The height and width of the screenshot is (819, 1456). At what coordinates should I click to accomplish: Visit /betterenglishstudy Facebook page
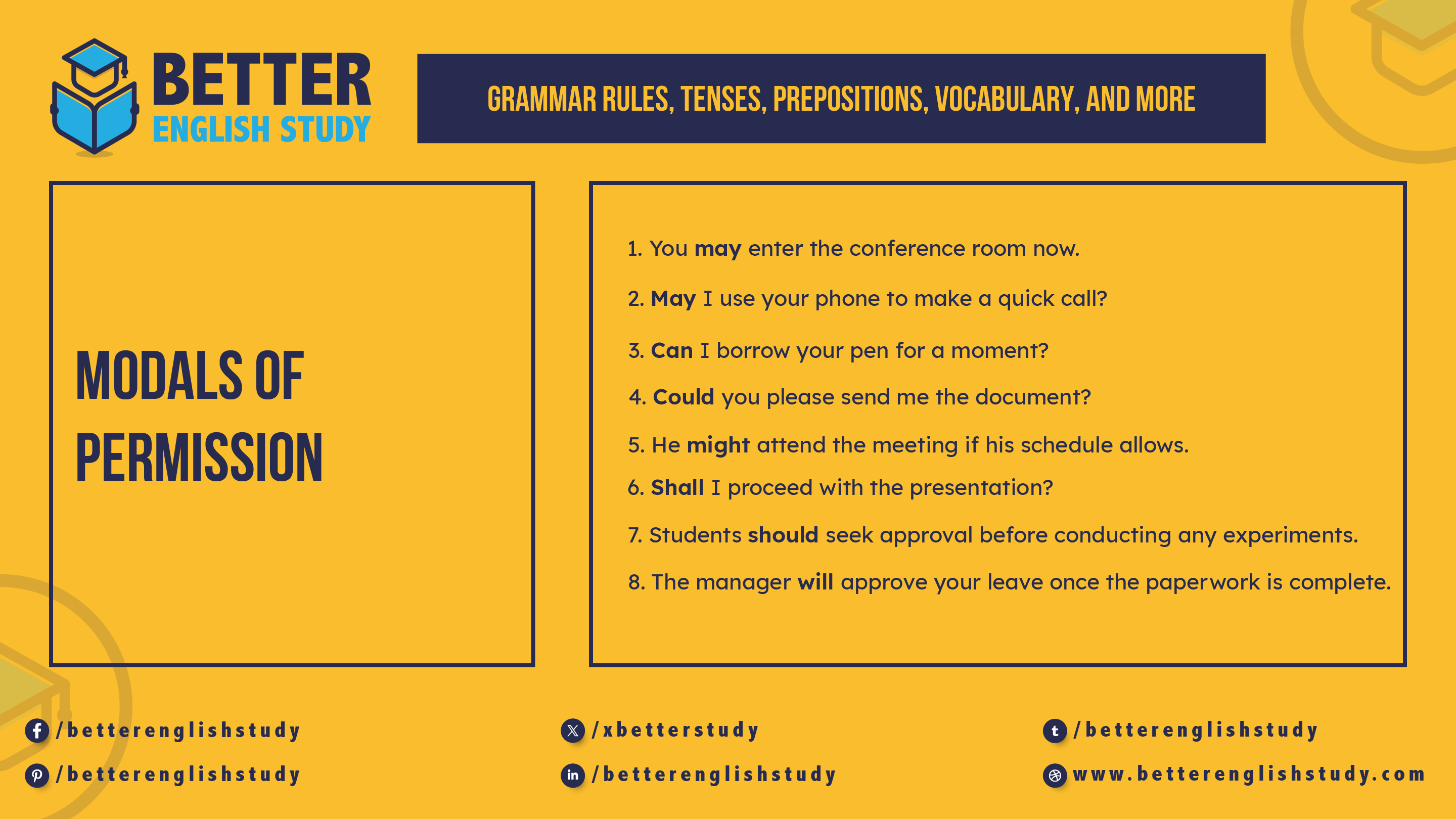(x=186, y=727)
